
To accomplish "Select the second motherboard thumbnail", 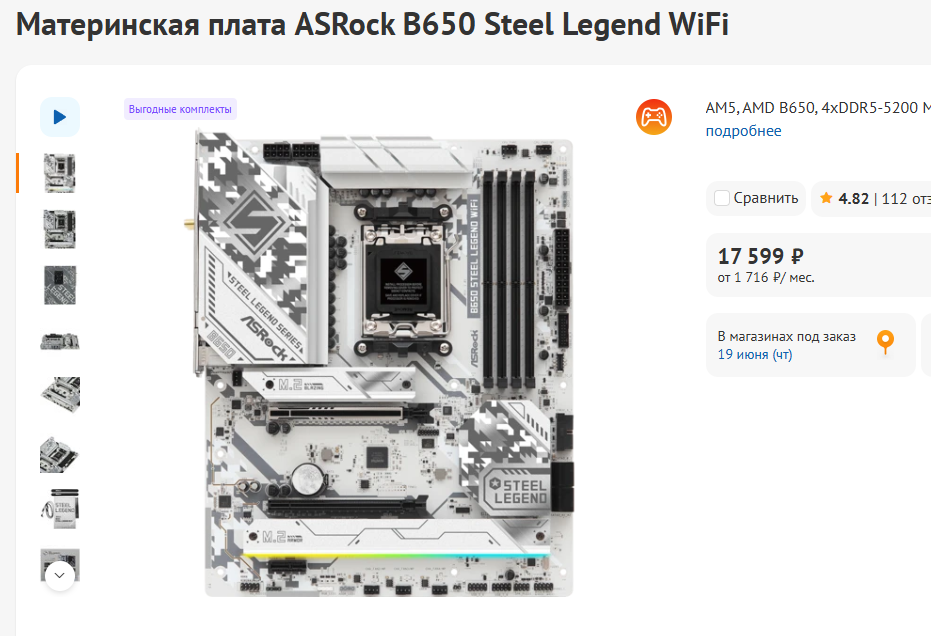I will pos(59,229).
